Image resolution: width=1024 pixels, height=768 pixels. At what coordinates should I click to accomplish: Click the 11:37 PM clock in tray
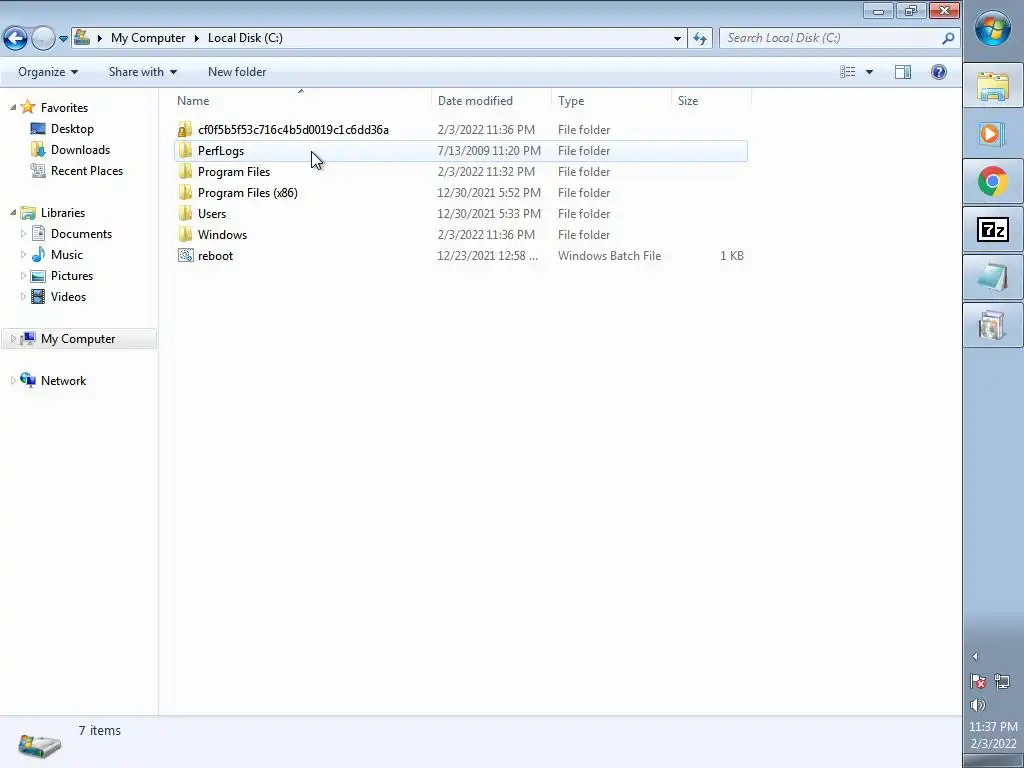[x=993, y=726]
